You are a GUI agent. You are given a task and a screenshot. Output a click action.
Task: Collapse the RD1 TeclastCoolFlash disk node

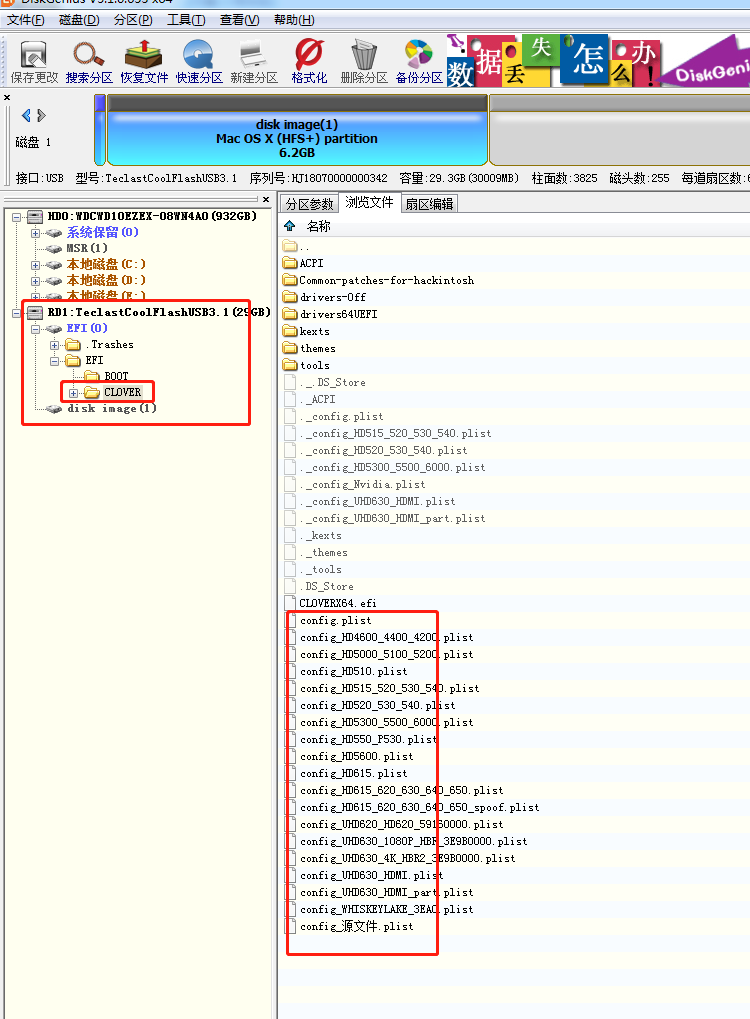point(16,313)
